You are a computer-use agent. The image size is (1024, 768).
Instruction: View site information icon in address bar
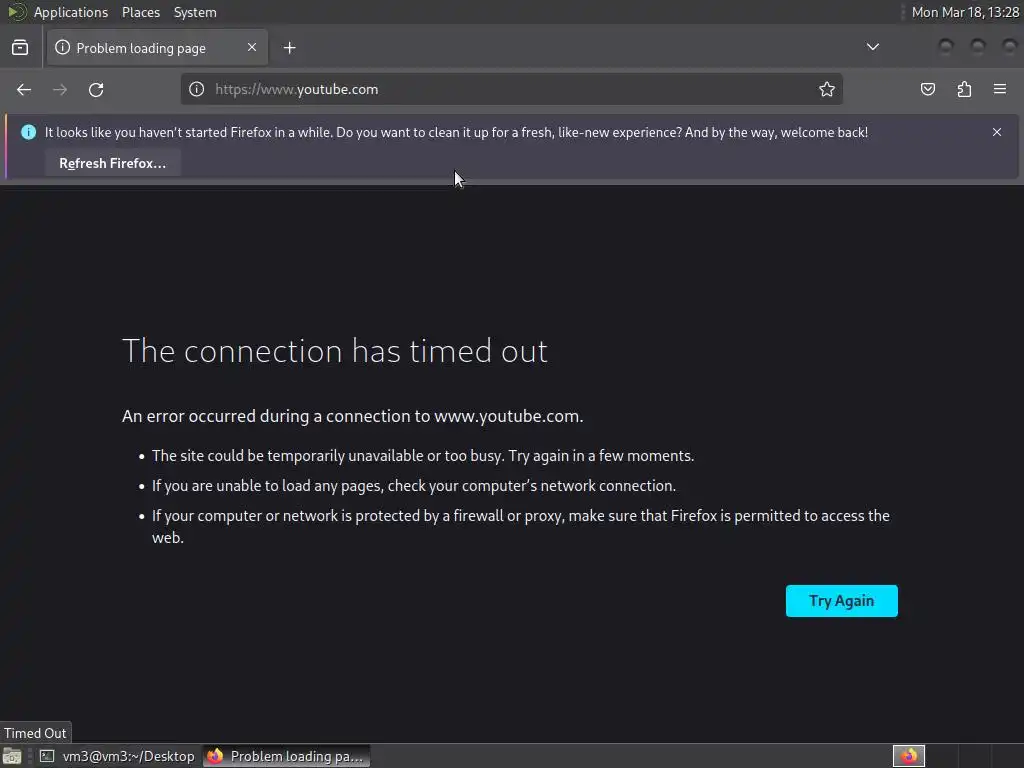click(197, 89)
